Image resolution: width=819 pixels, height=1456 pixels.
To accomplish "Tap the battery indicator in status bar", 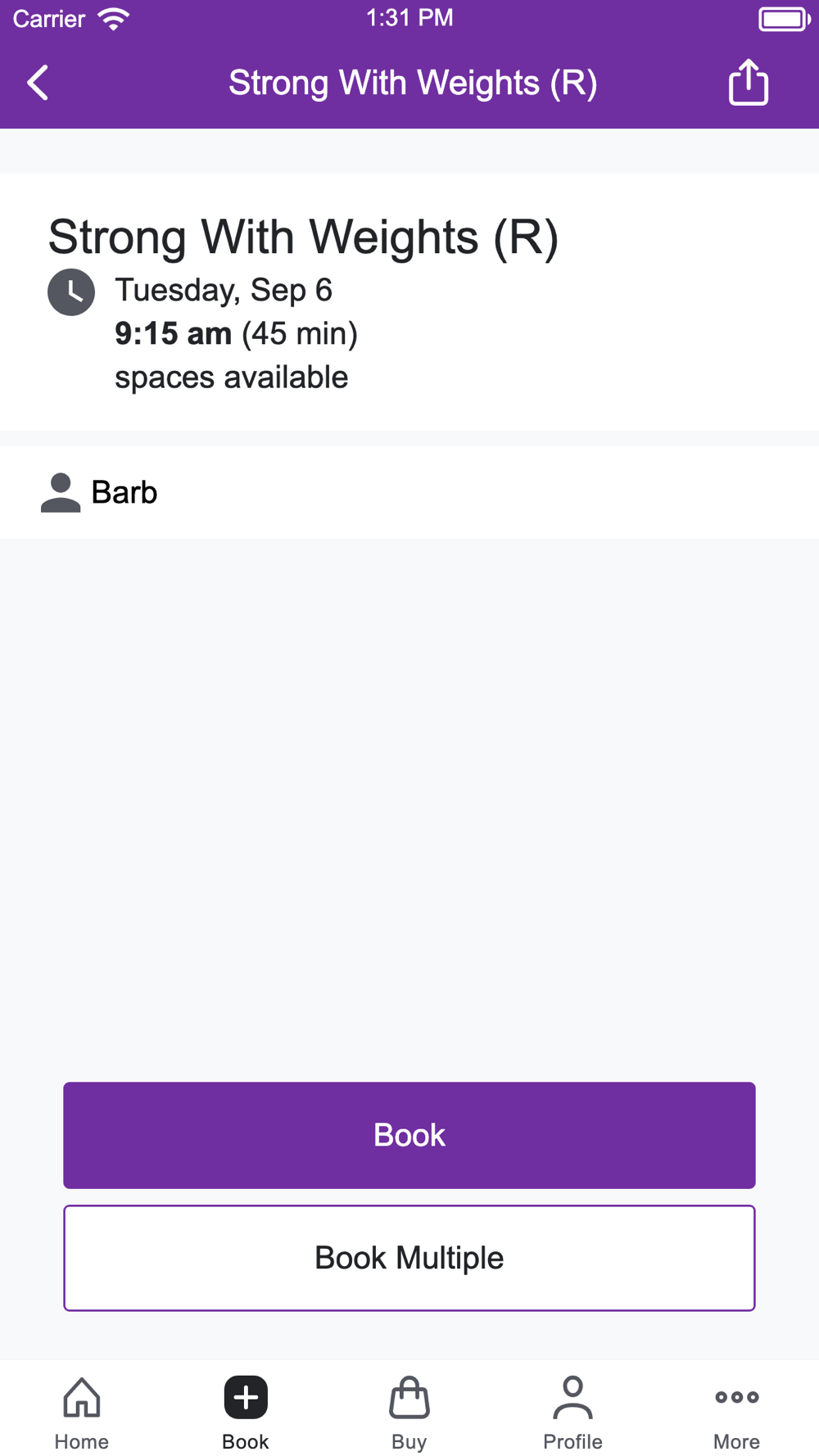I will tap(785, 19).
